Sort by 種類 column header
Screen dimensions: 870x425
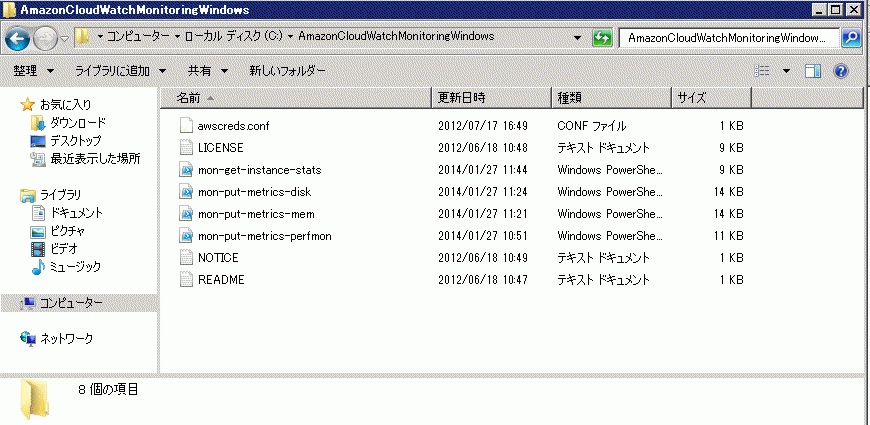[611, 98]
